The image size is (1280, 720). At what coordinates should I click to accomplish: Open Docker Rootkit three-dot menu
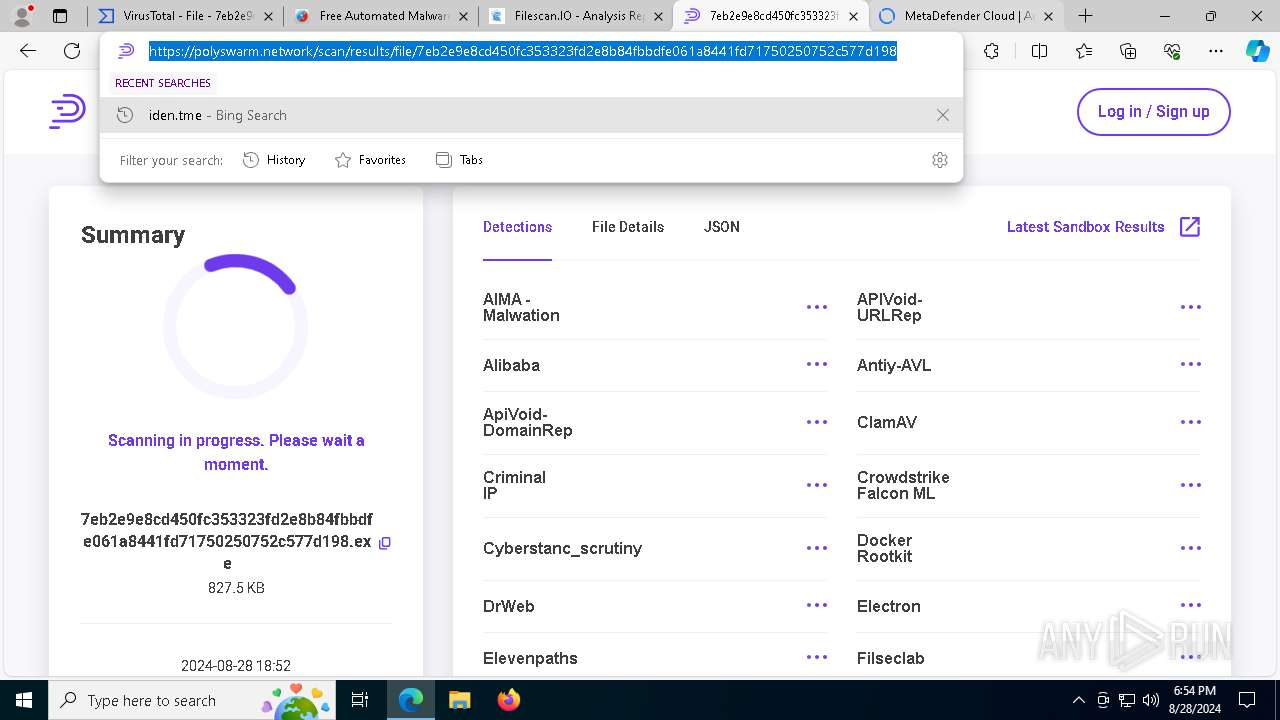tap(1191, 548)
